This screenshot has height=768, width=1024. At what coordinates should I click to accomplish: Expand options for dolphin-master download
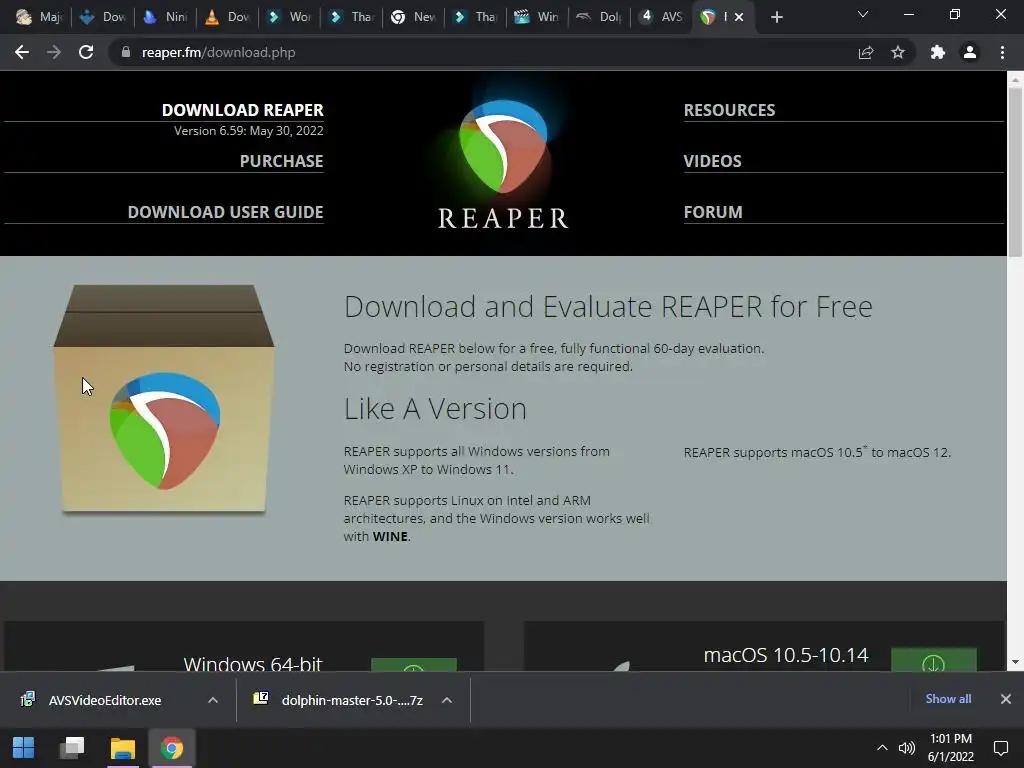[x=447, y=700]
